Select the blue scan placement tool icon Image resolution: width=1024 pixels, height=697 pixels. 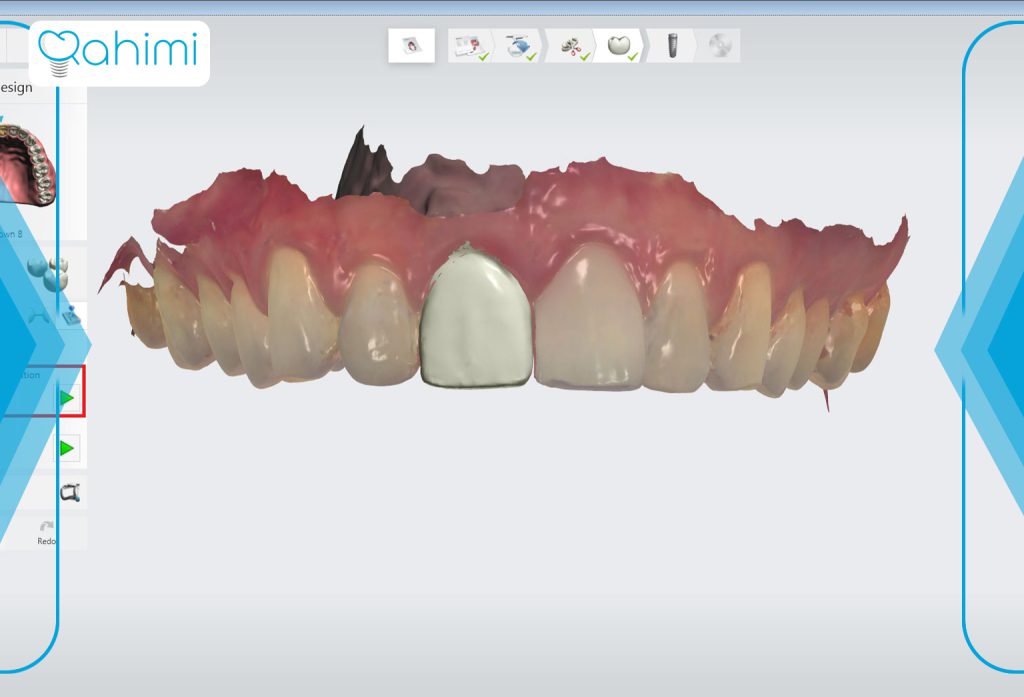pos(71,316)
